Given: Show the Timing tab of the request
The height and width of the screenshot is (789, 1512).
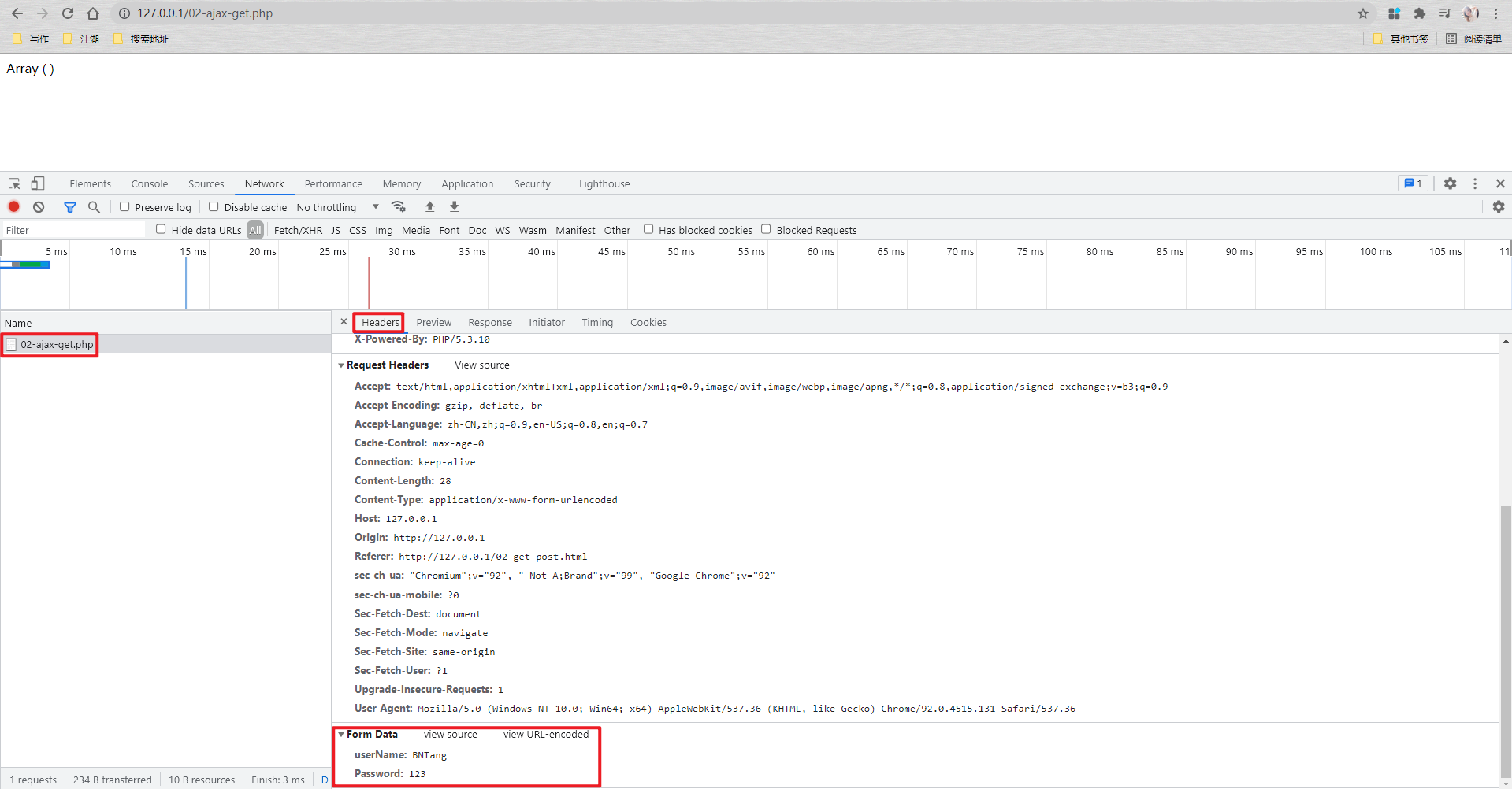Looking at the screenshot, I should 597,322.
